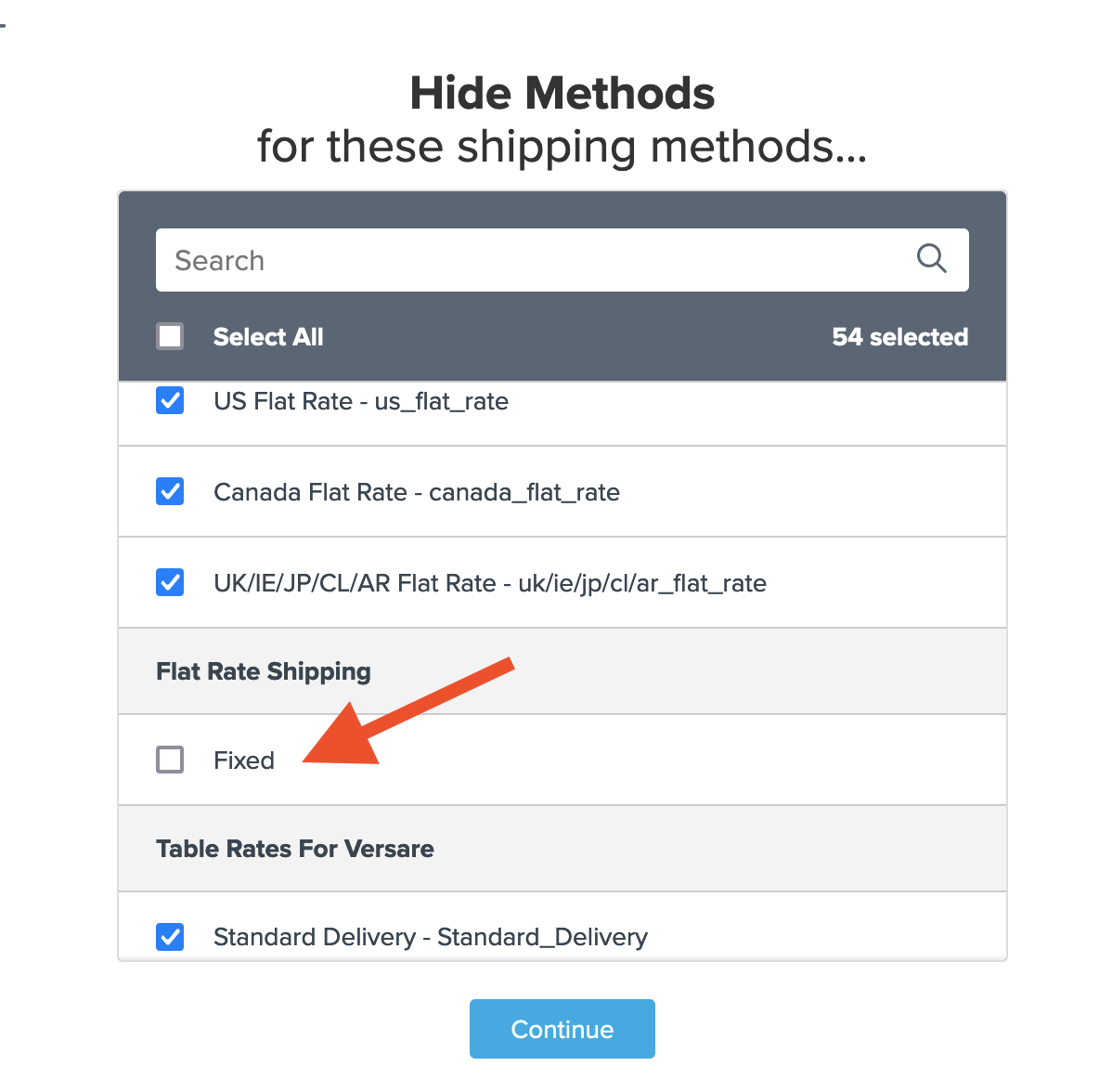Click the Fixed method label
This screenshot has height=1092, width=1112.
click(244, 760)
